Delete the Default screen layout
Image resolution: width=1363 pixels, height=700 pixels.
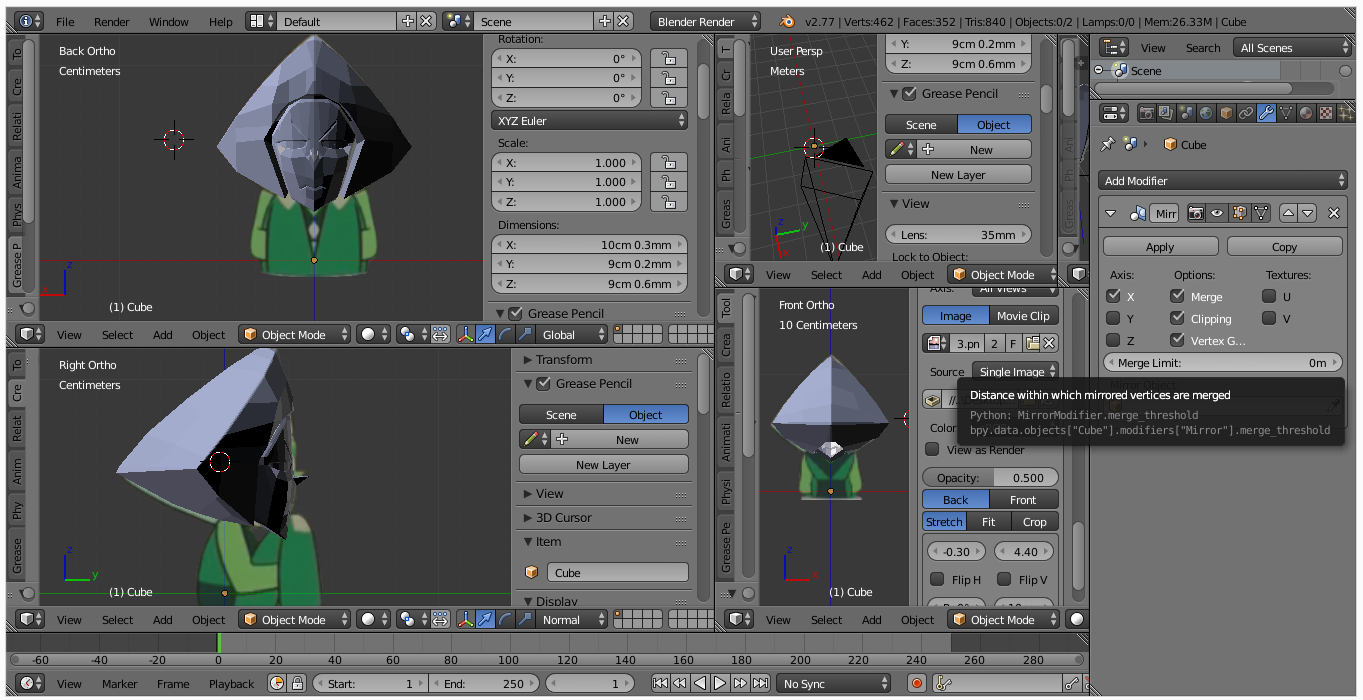coord(426,21)
